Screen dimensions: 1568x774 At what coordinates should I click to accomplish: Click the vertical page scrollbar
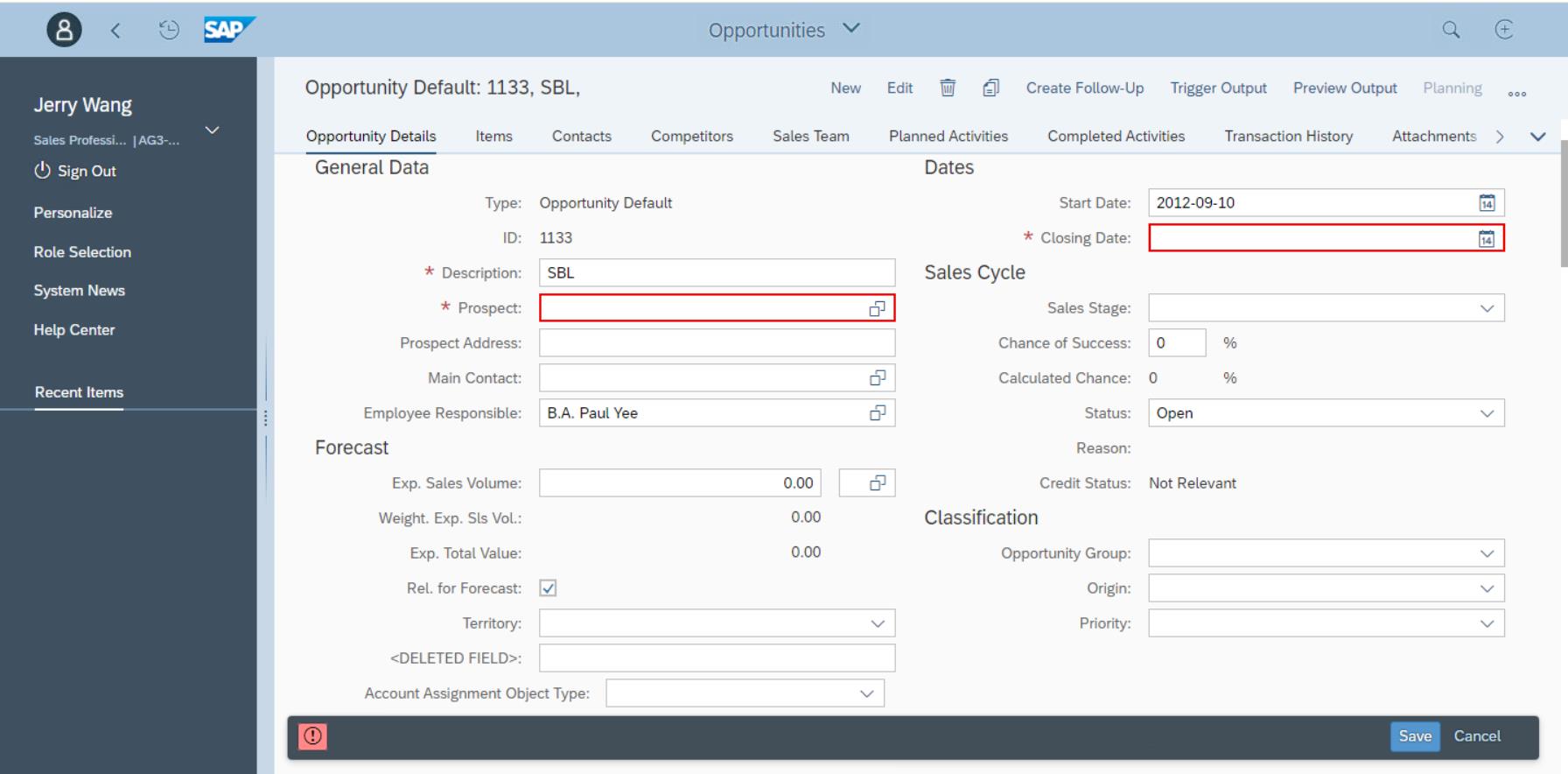click(1563, 203)
